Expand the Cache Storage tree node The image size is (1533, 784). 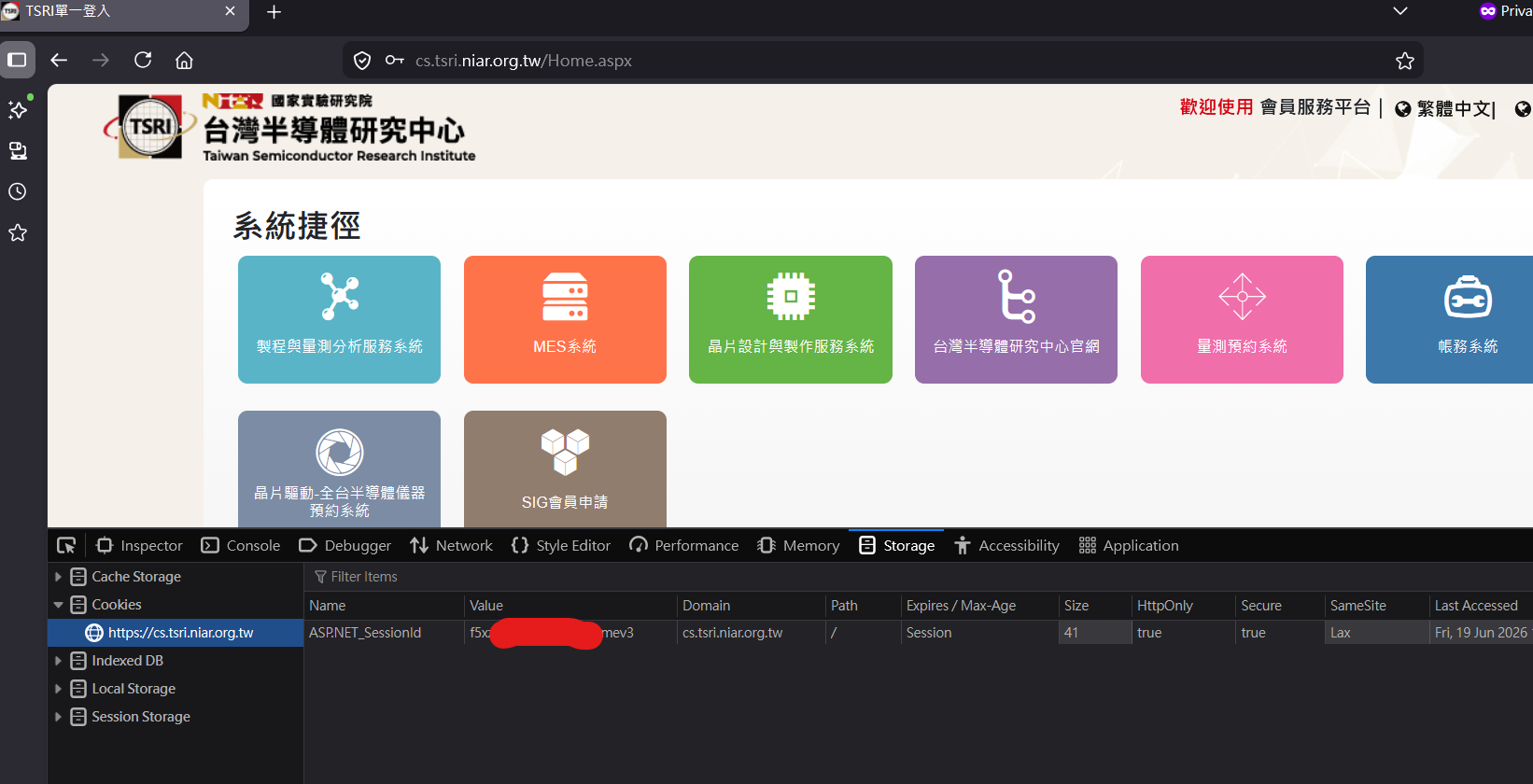[58, 577]
